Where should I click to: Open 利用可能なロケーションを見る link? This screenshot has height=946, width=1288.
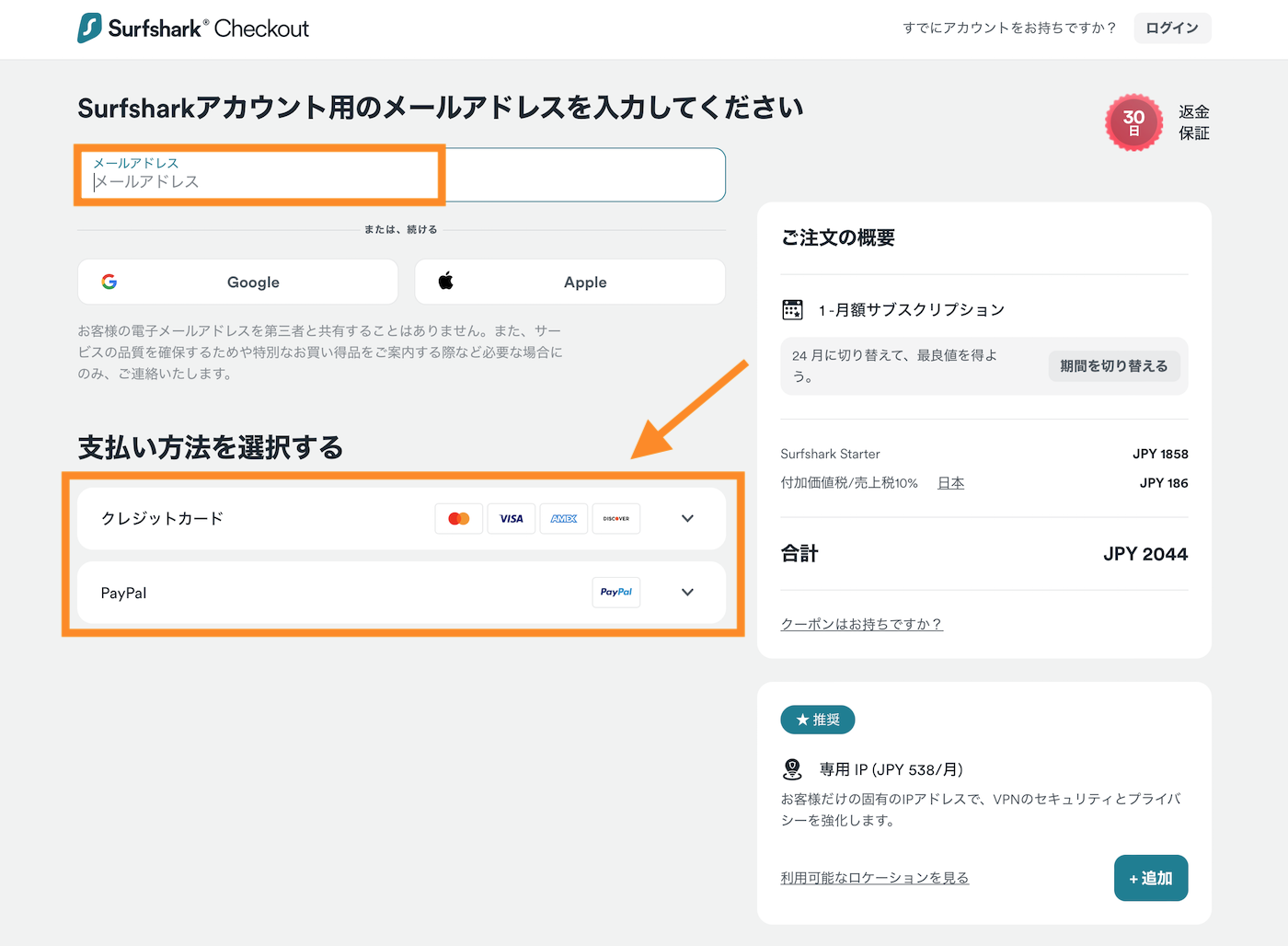(874, 878)
